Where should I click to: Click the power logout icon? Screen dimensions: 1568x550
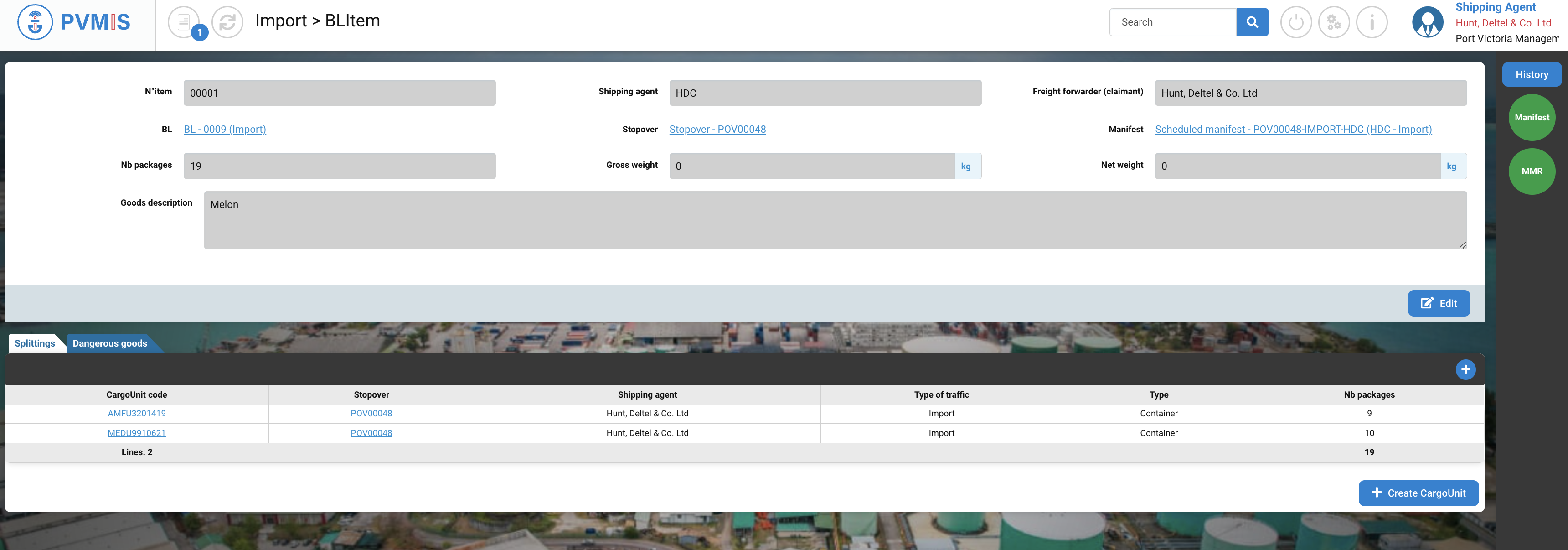[x=1295, y=22]
